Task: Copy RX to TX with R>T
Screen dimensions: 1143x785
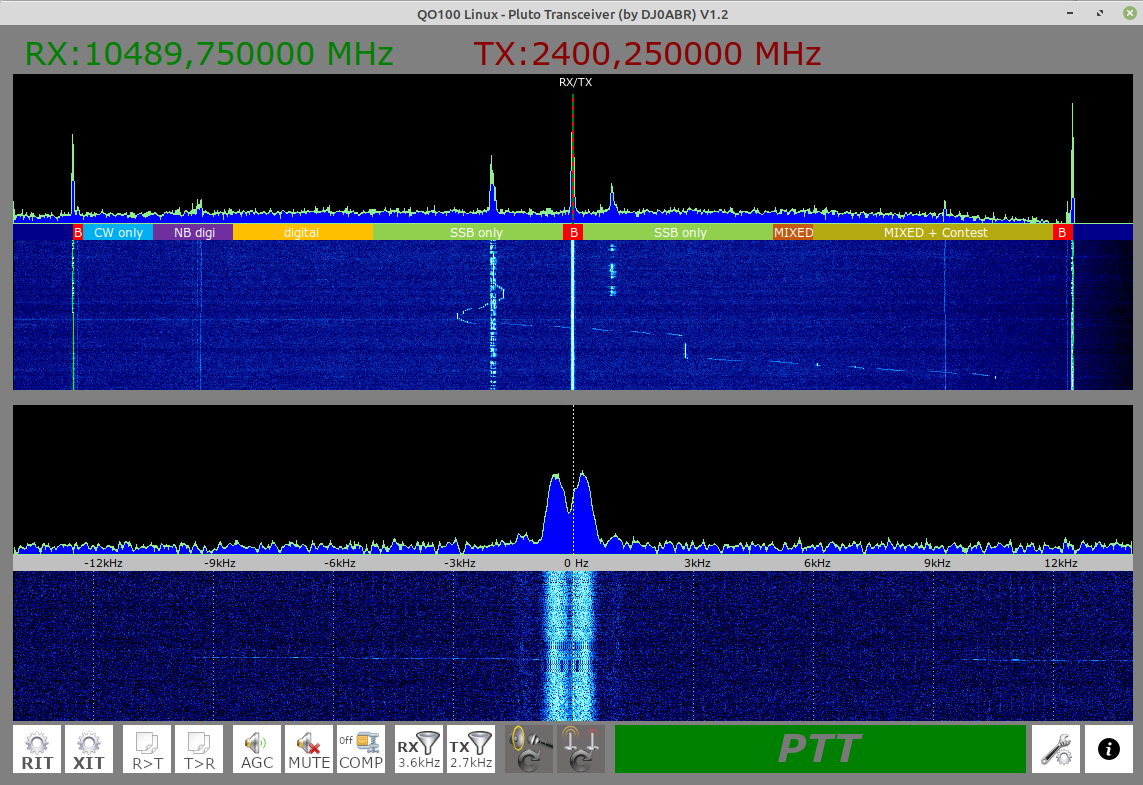Action: [x=147, y=750]
